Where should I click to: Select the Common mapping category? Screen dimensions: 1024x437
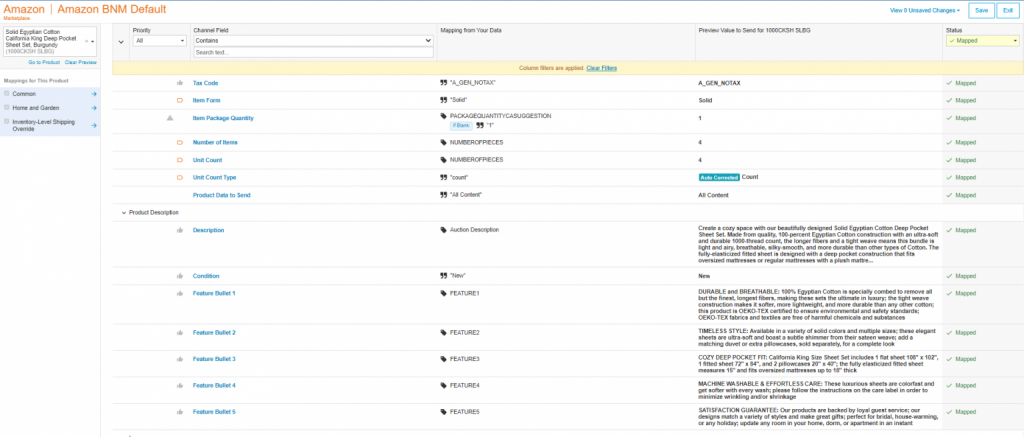click(x=50, y=94)
